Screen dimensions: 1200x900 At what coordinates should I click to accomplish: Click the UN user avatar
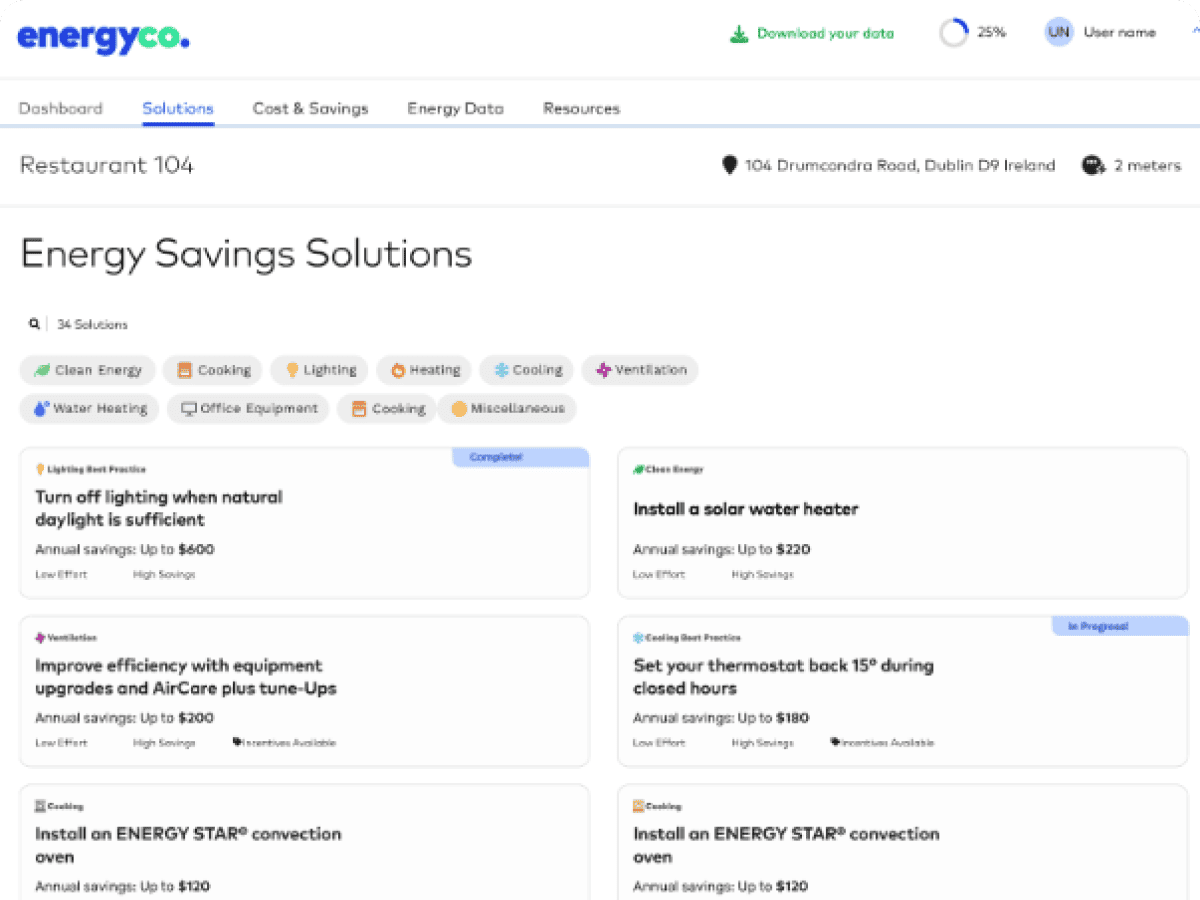click(1059, 33)
